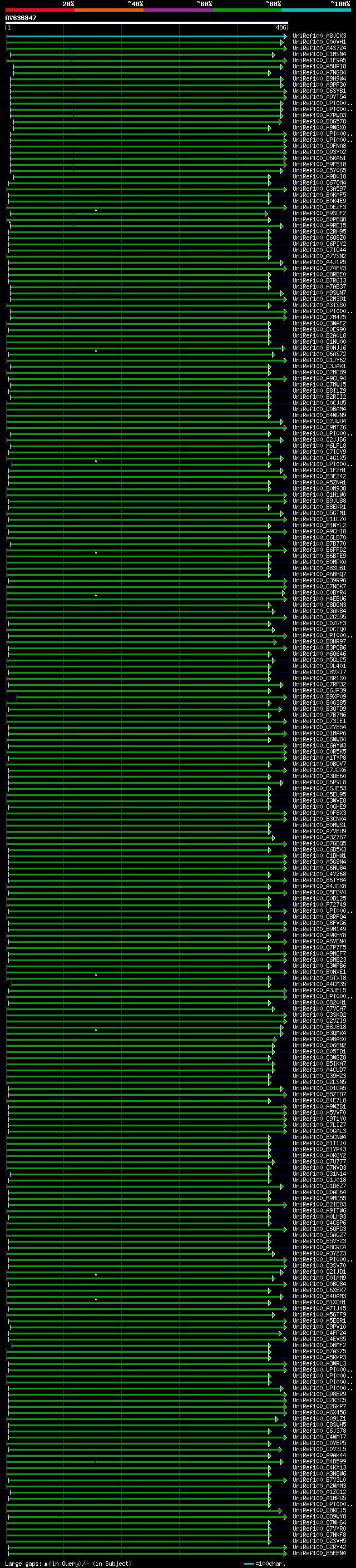Open hit UniRef100_A7VEU9
Viewport: 356px width, 1568px height.
(319, 831)
